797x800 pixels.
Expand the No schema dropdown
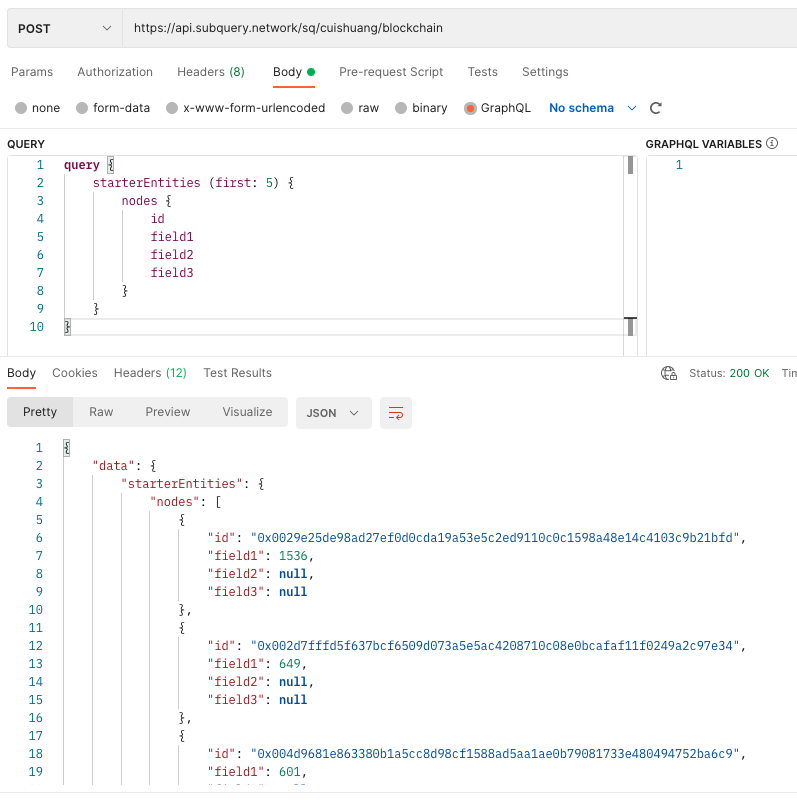(594, 108)
